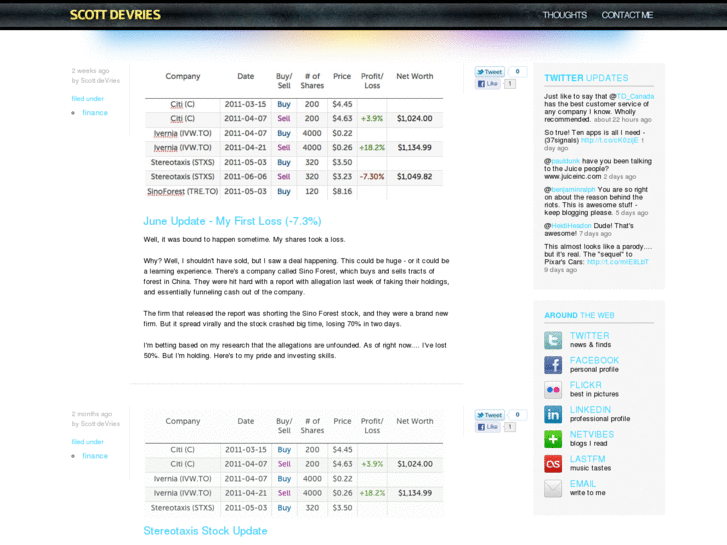Click the filed under label of first post
This screenshot has width=727, height=545.
point(88,99)
